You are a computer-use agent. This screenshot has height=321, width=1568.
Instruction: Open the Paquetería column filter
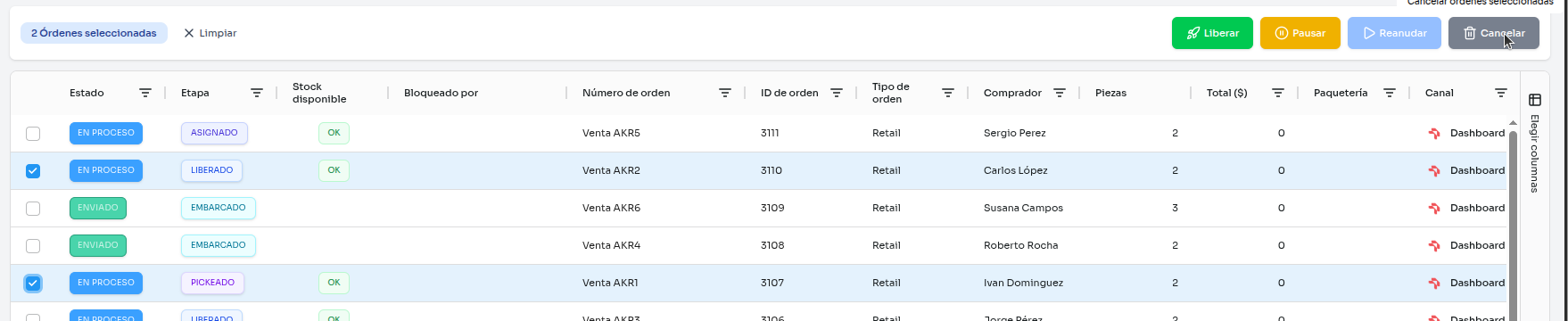(1390, 93)
